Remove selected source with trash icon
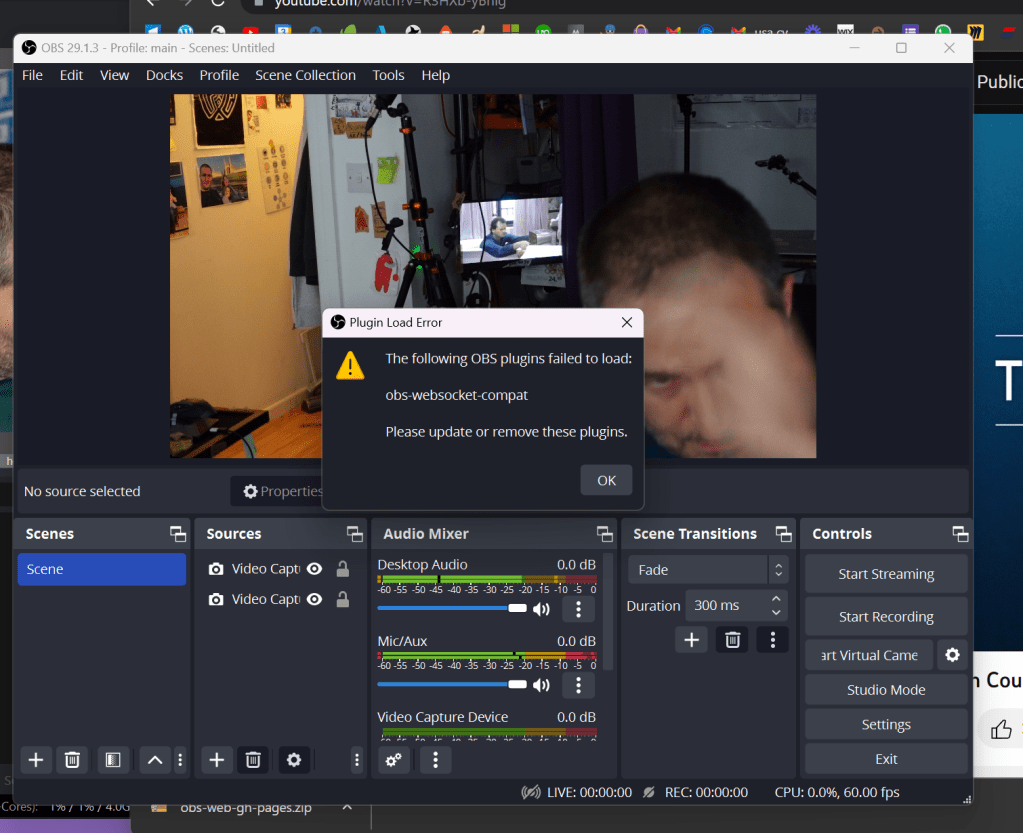Image resolution: width=1023 pixels, height=833 pixels. coord(253,760)
